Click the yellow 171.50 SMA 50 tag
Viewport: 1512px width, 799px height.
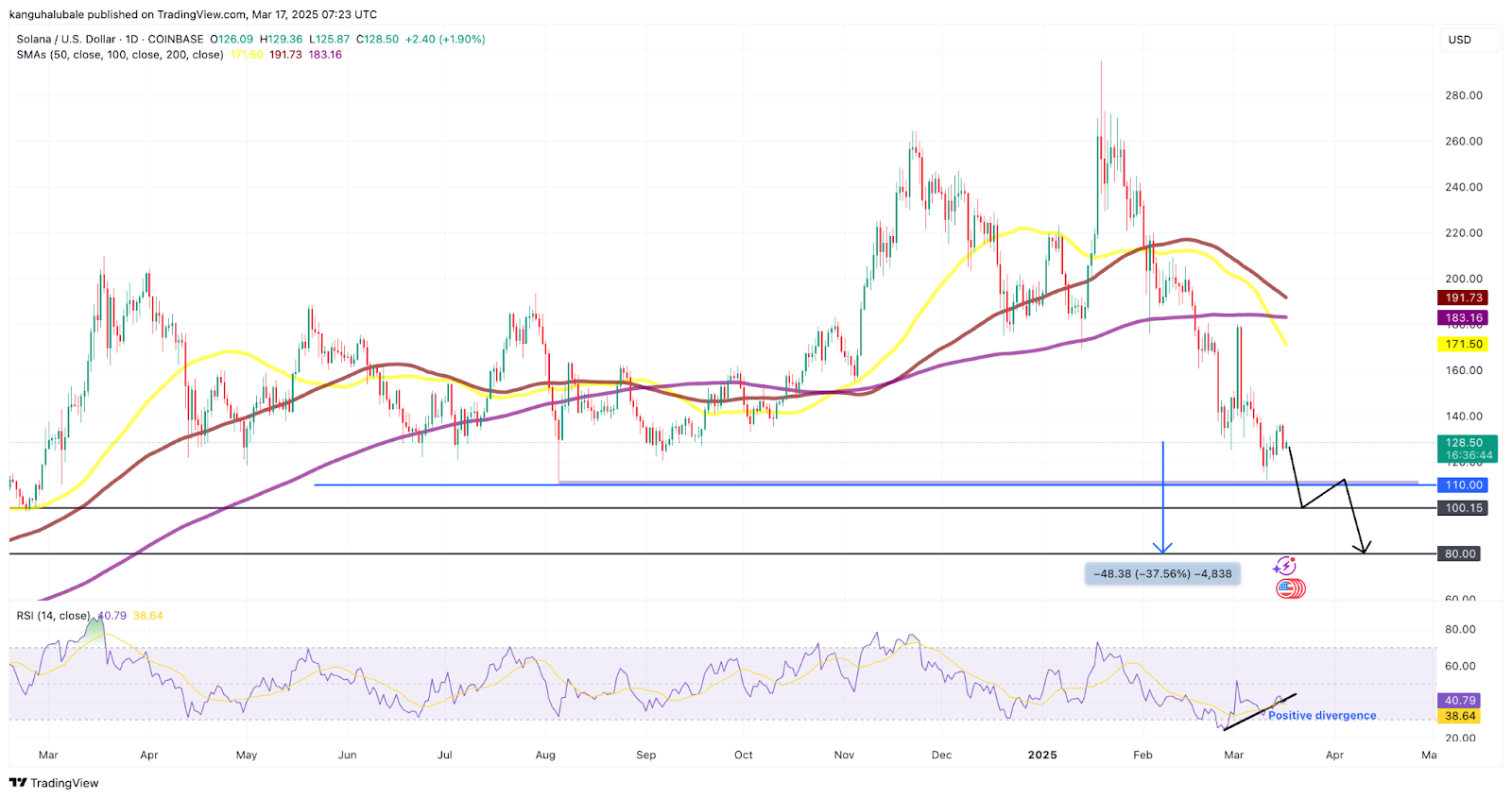(1463, 345)
